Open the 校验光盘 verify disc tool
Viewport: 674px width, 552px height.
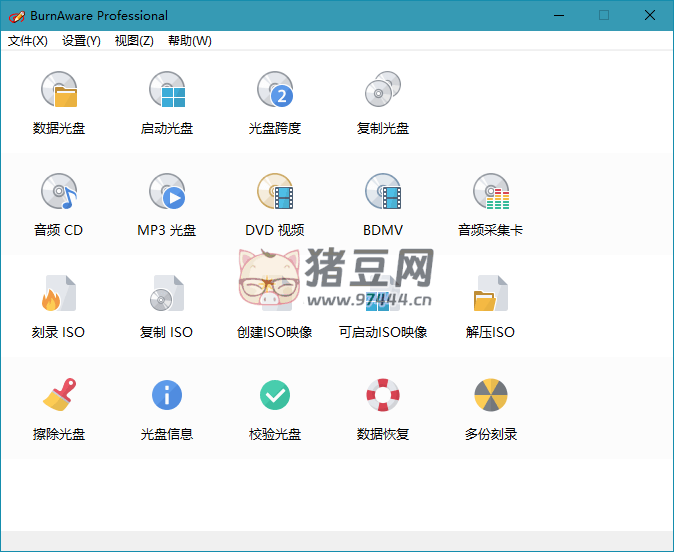pos(275,397)
